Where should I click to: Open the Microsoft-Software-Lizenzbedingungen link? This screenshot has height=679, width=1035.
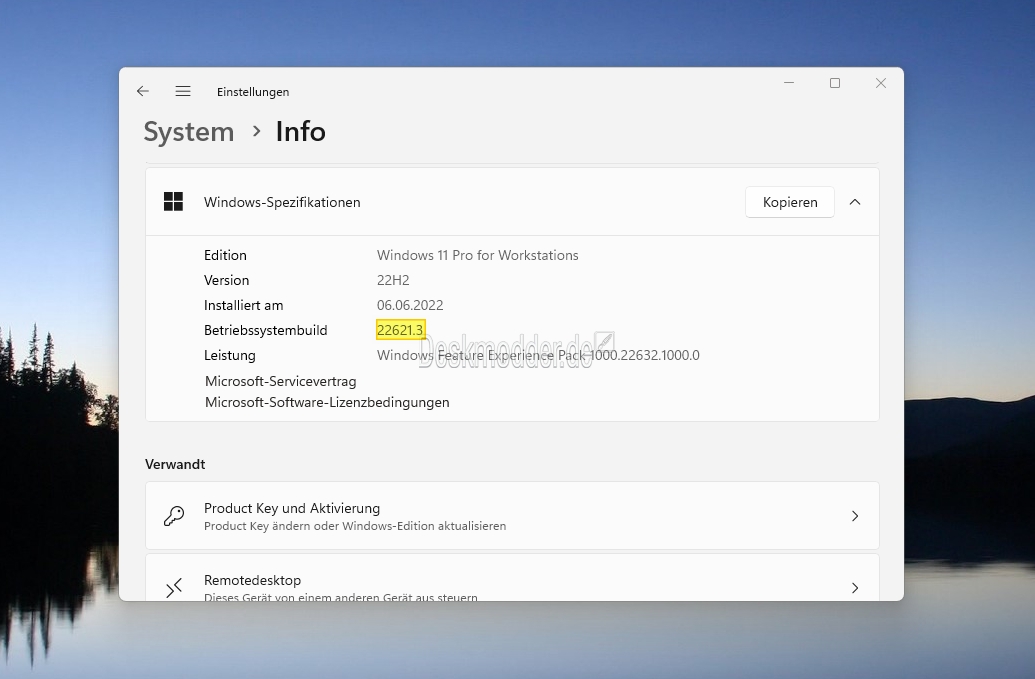pos(327,403)
